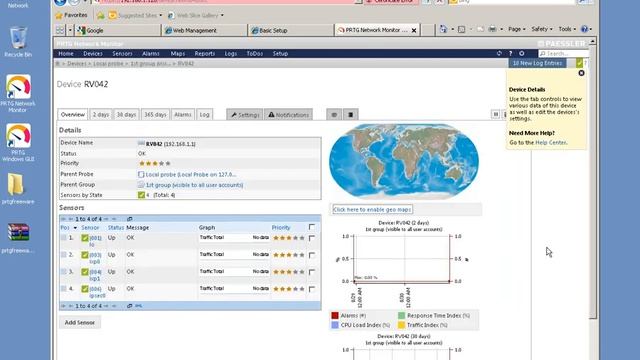The height and width of the screenshot is (360, 640).
Task: Open PRTG Network Monitor desktop shortcut
Action: pos(18,93)
